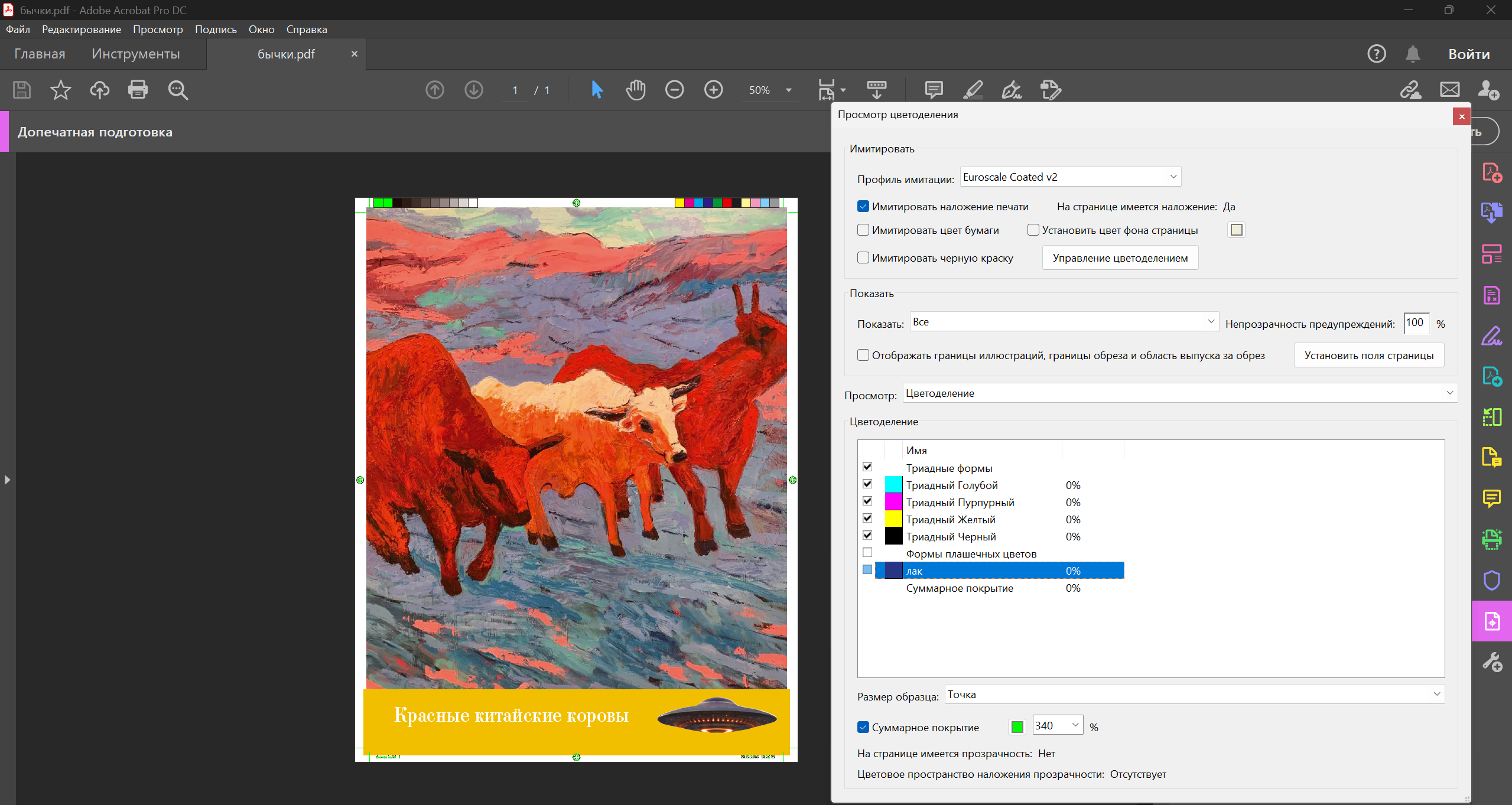The height and width of the screenshot is (805, 1512).
Task: Enable 'Установить цвет фона страницы' checkbox
Action: (1033, 230)
